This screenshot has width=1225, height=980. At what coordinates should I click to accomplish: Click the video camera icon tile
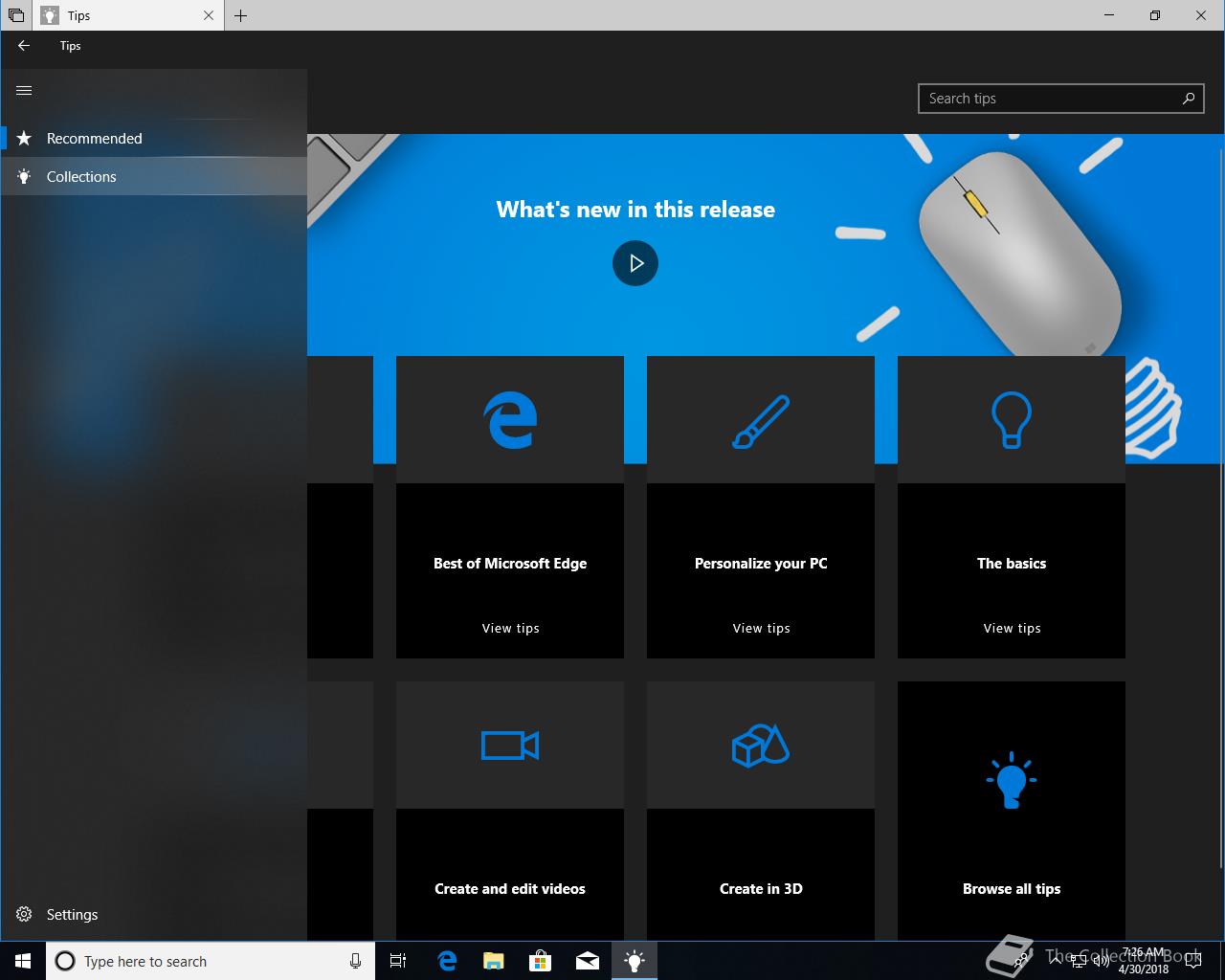coord(510,746)
